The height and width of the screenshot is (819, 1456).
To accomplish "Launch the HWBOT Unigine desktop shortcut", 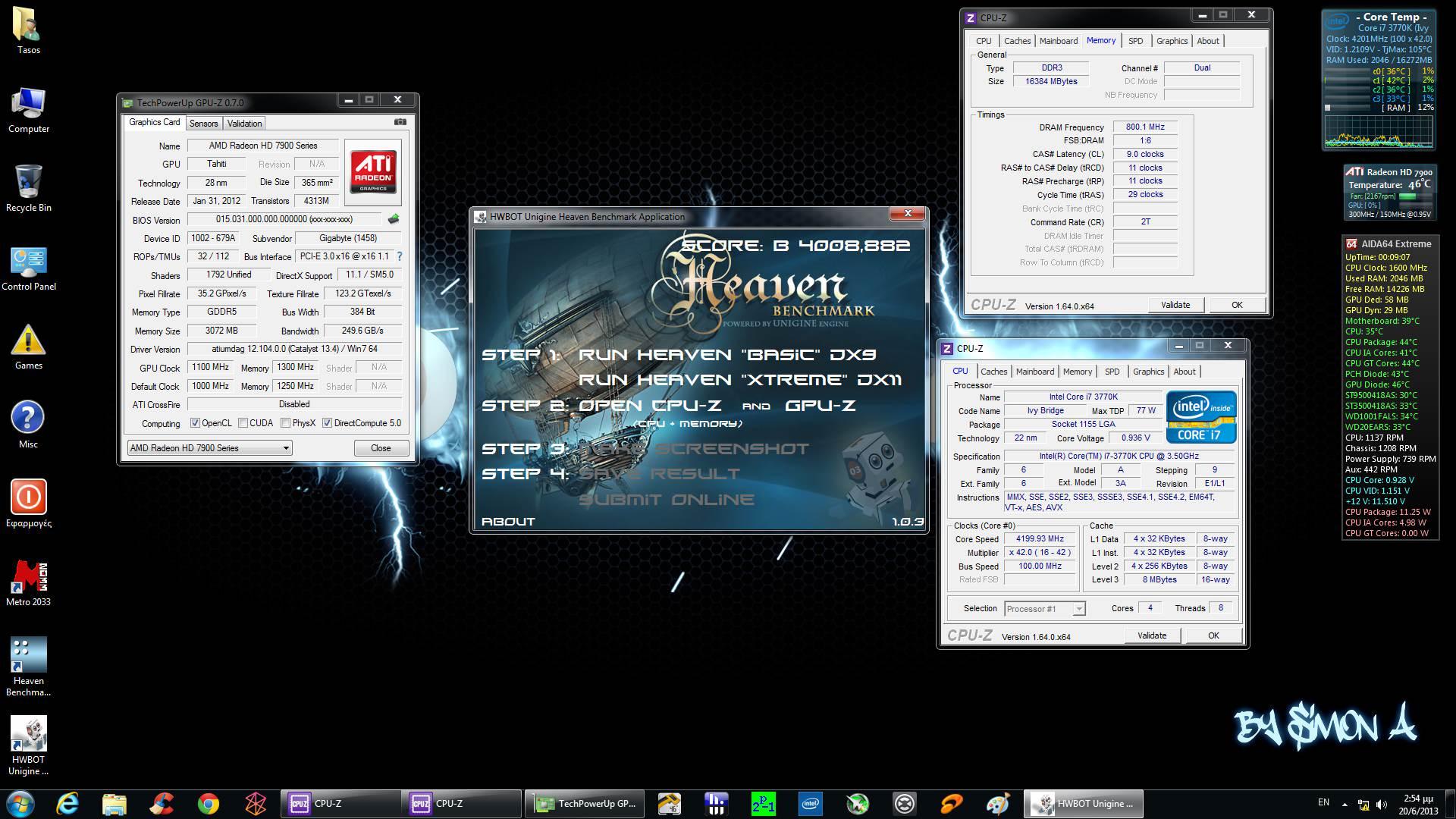I will pyautogui.click(x=29, y=745).
